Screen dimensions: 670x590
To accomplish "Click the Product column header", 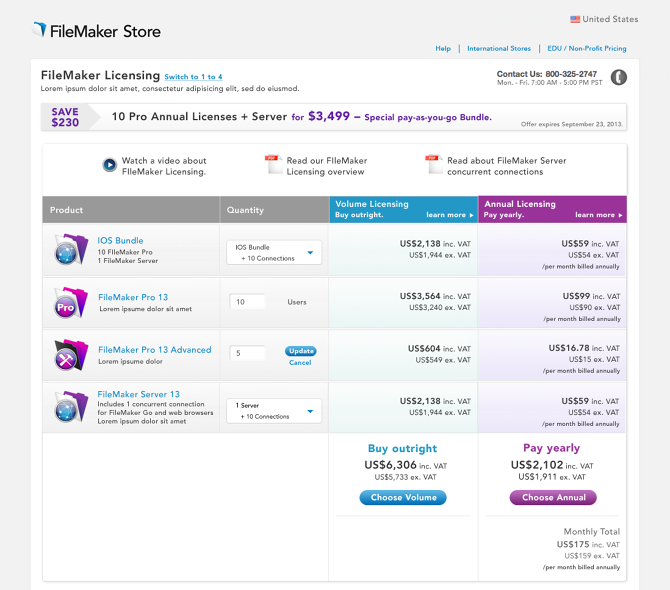I will coord(131,209).
